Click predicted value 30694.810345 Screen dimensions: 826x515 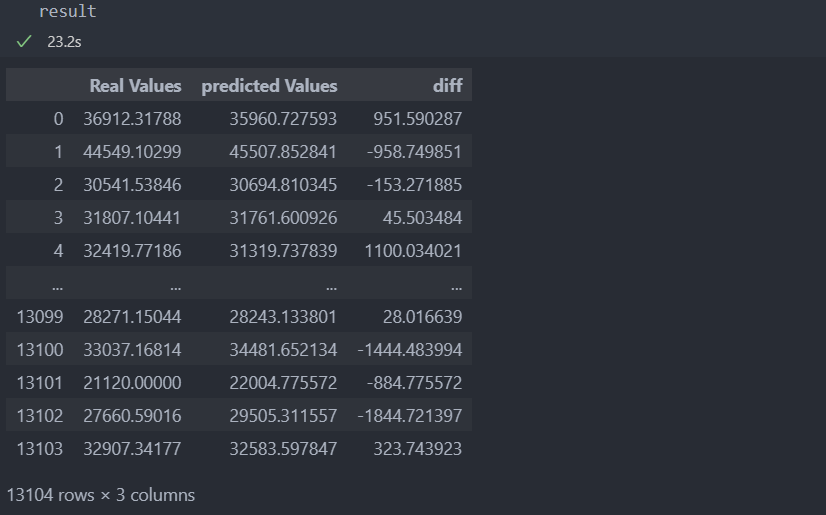[x=283, y=185]
